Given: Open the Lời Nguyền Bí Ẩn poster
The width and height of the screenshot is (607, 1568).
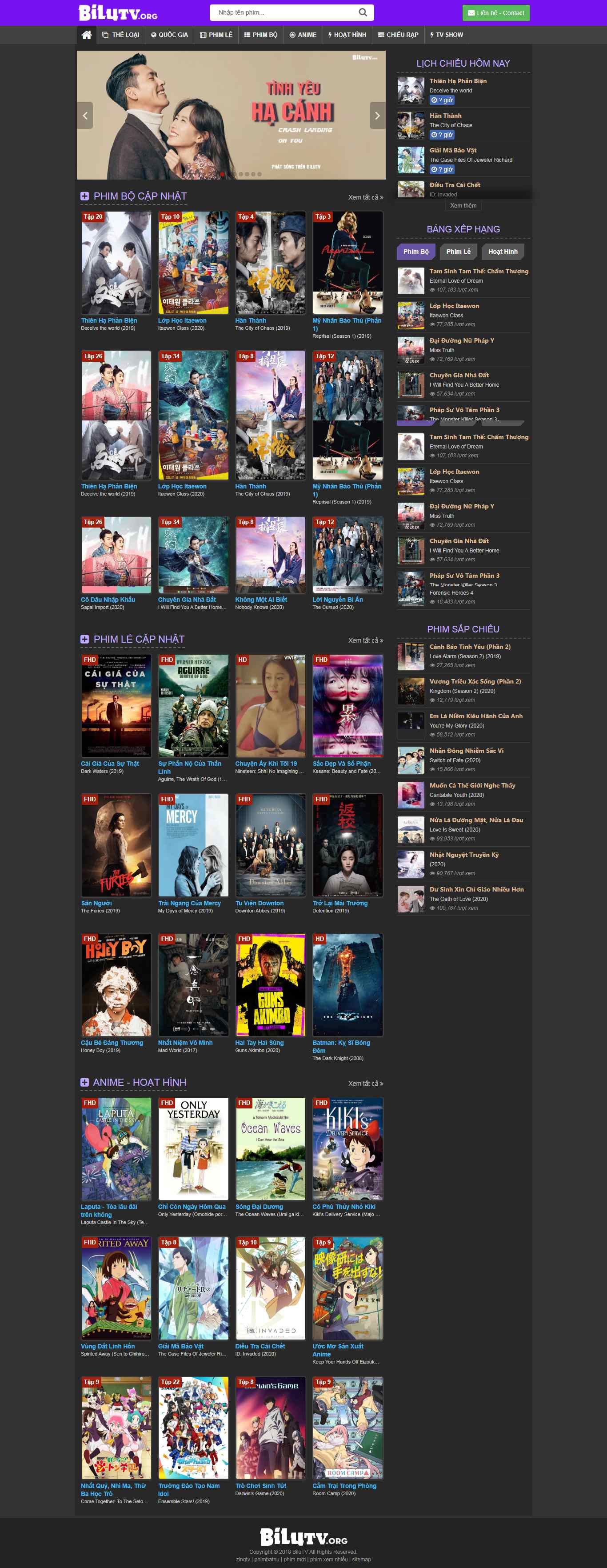Looking at the screenshot, I should pyautogui.click(x=347, y=555).
